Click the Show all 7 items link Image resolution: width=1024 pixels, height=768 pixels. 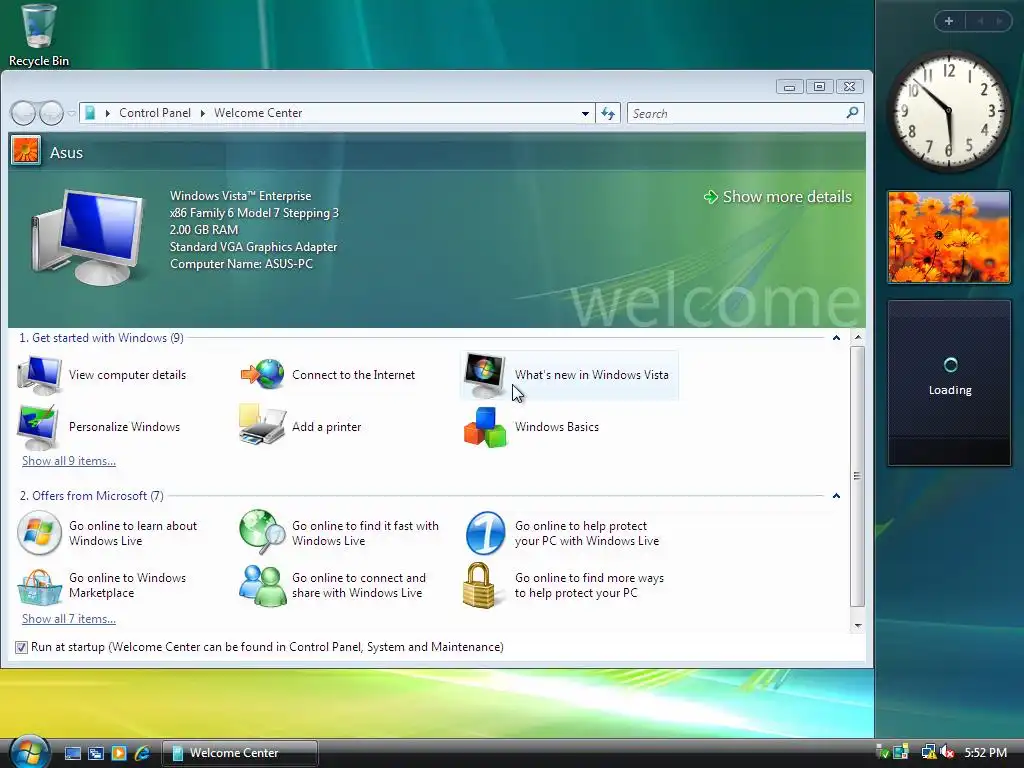click(x=69, y=619)
